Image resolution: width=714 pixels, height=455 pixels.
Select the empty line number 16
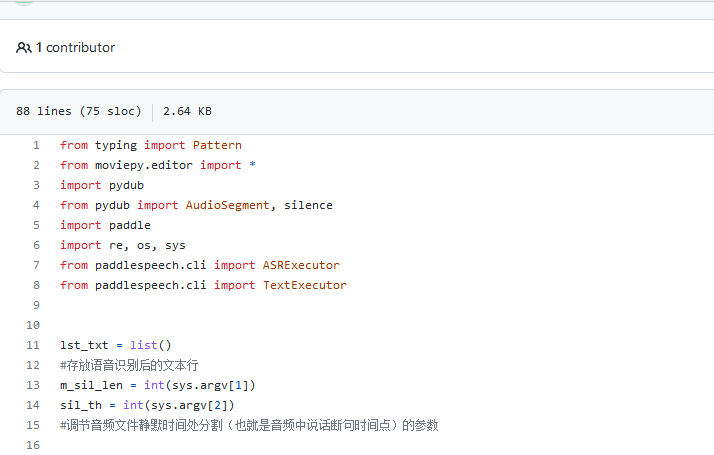click(x=34, y=445)
